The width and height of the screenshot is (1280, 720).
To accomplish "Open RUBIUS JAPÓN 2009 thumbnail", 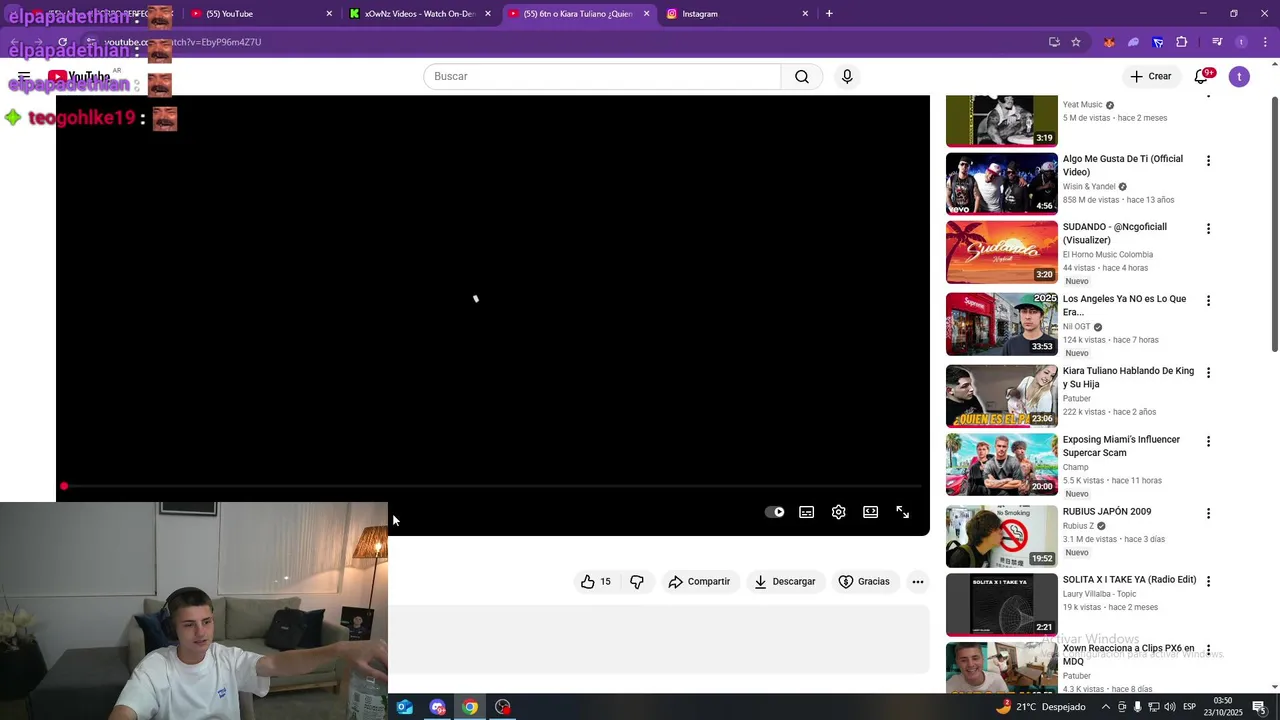I will (1001, 537).
